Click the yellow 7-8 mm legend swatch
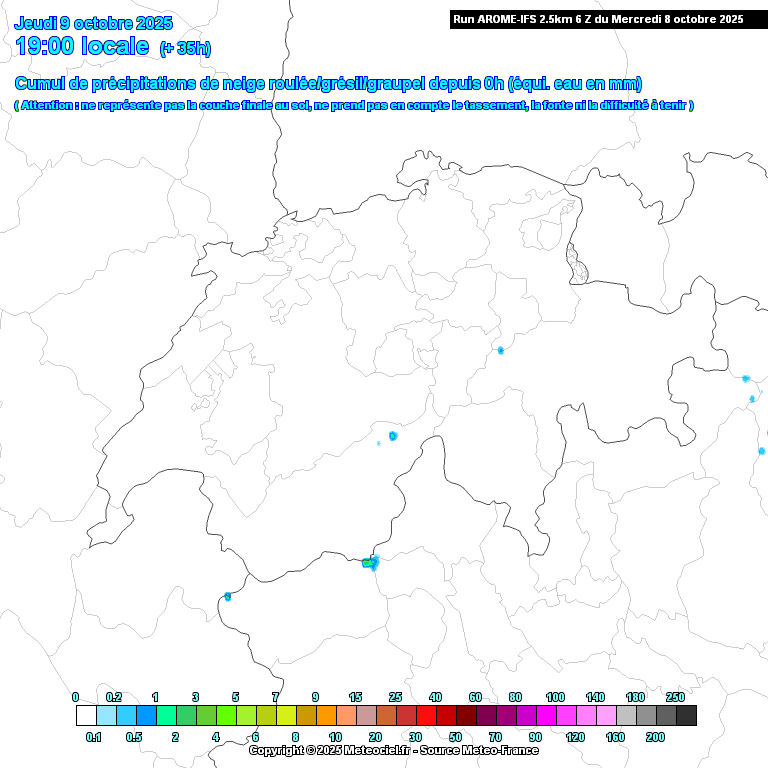Viewport: 768px width, 768px height. tap(286, 715)
